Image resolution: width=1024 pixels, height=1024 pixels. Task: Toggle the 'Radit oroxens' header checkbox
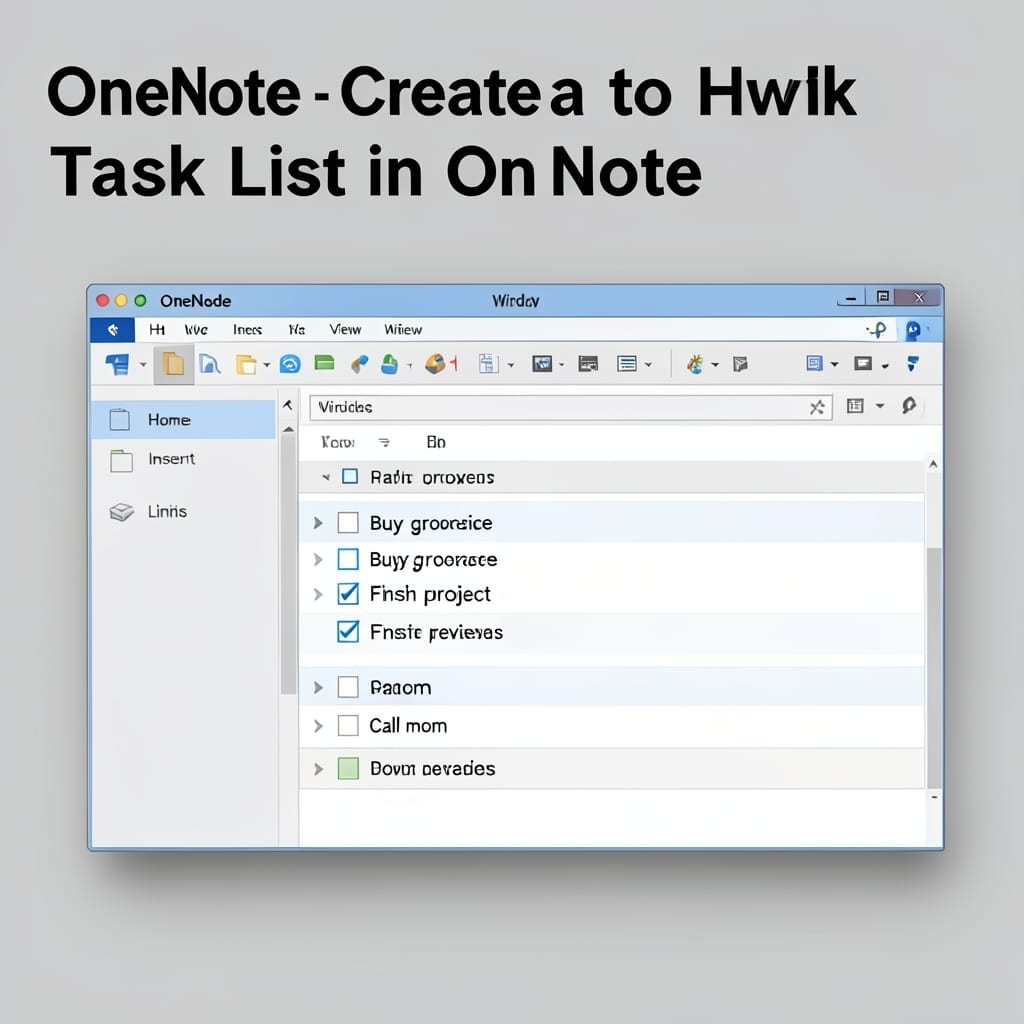click(350, 476)
